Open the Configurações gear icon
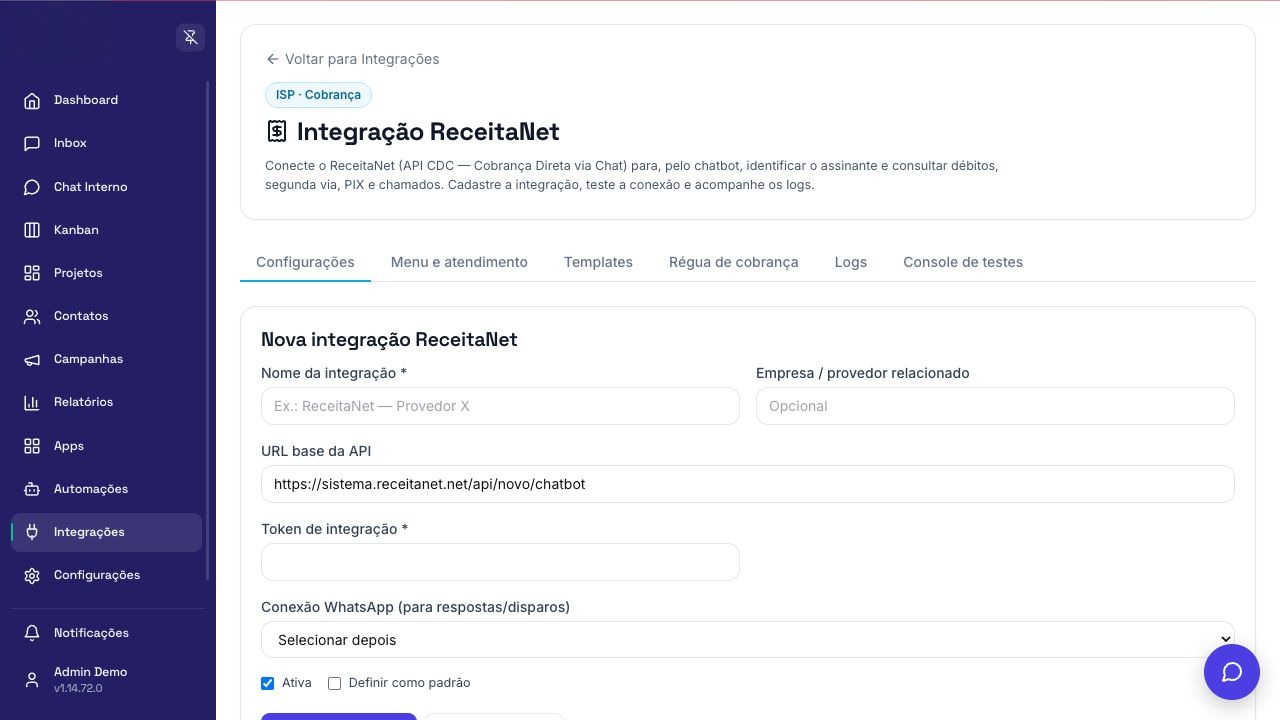The height and width of the screenshot is (720, 1280). click(x=32, y=575)
